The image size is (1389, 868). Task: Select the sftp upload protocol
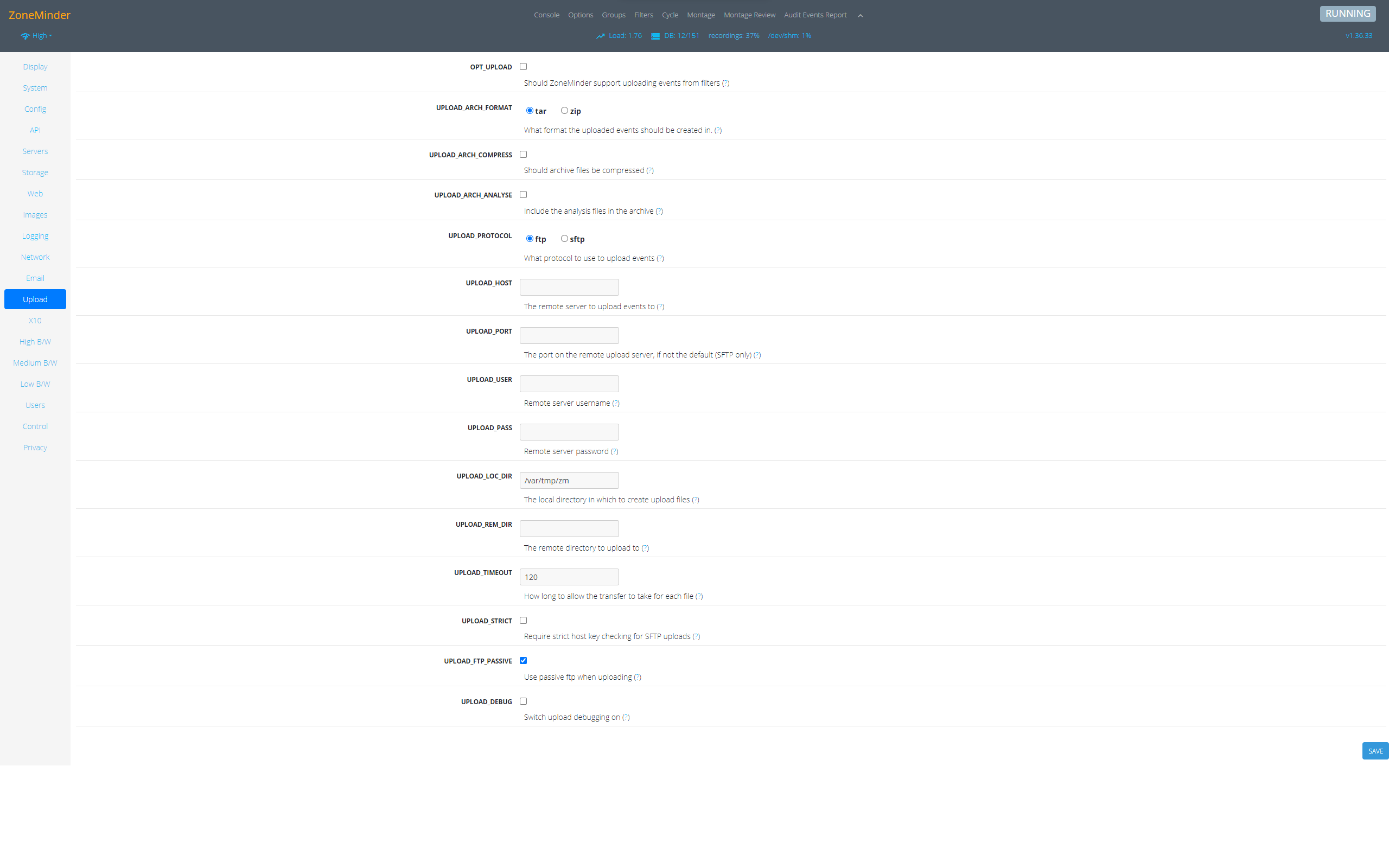point(564,238)
